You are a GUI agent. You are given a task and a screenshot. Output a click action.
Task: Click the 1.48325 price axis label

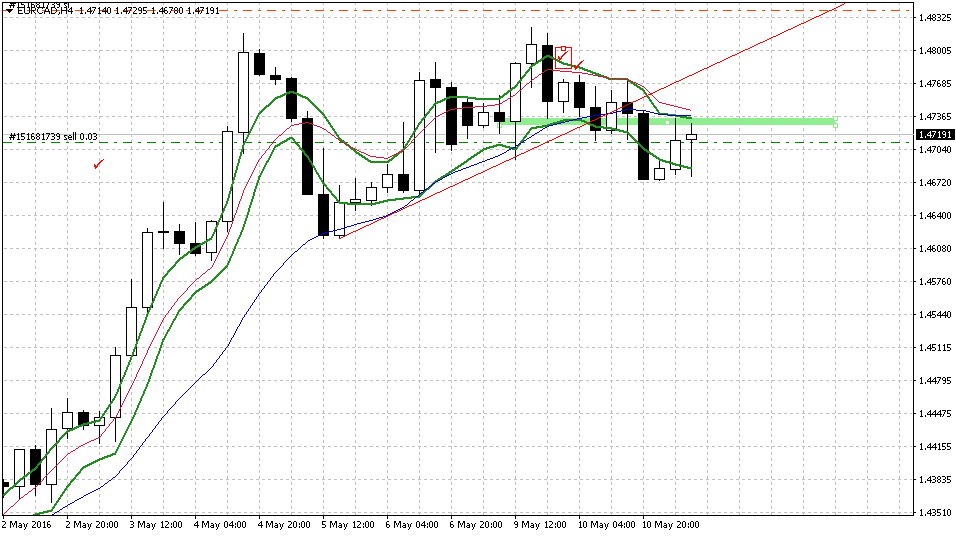coord(934,18)
